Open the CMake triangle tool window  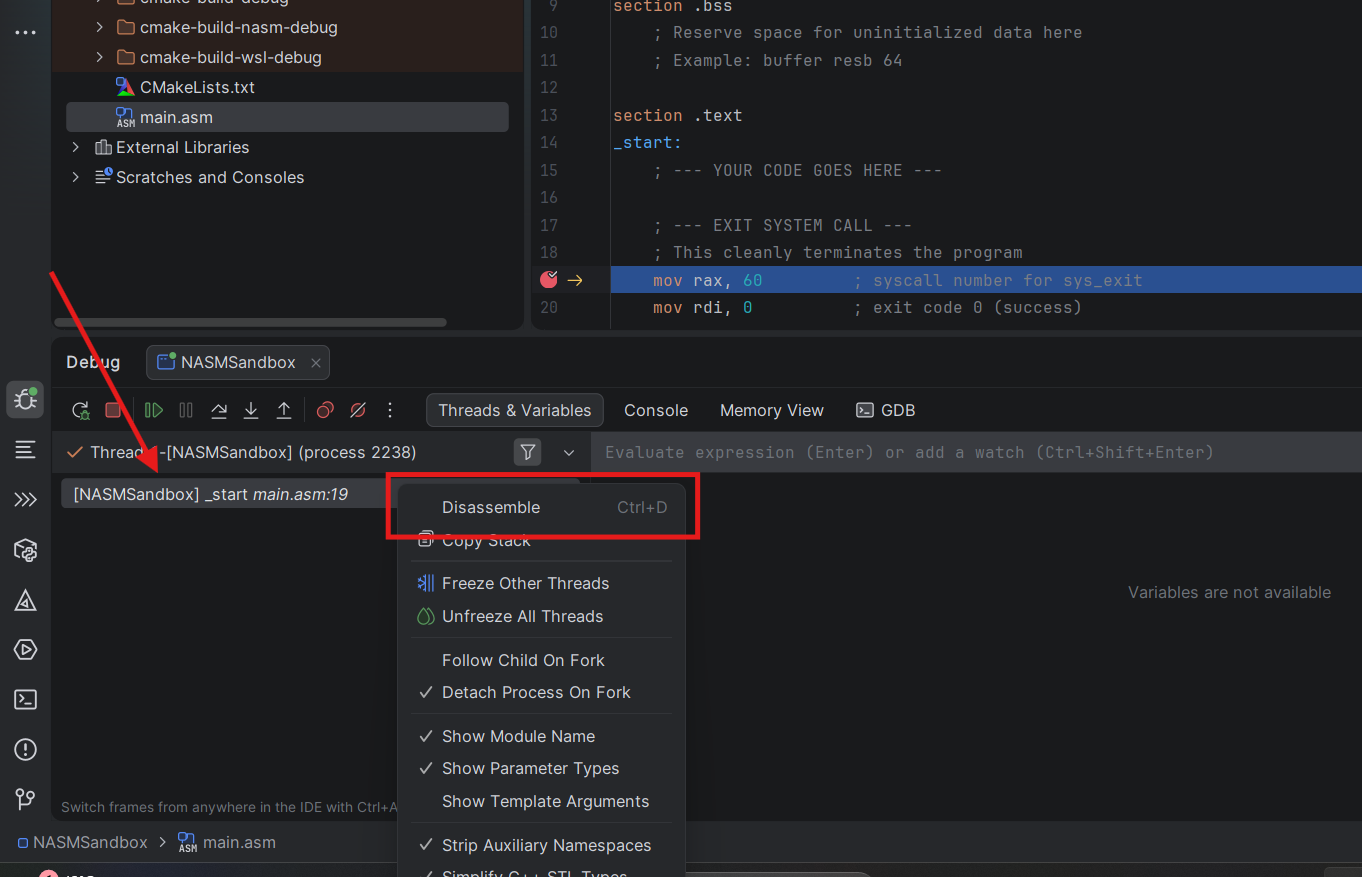[x=25, y=600]
